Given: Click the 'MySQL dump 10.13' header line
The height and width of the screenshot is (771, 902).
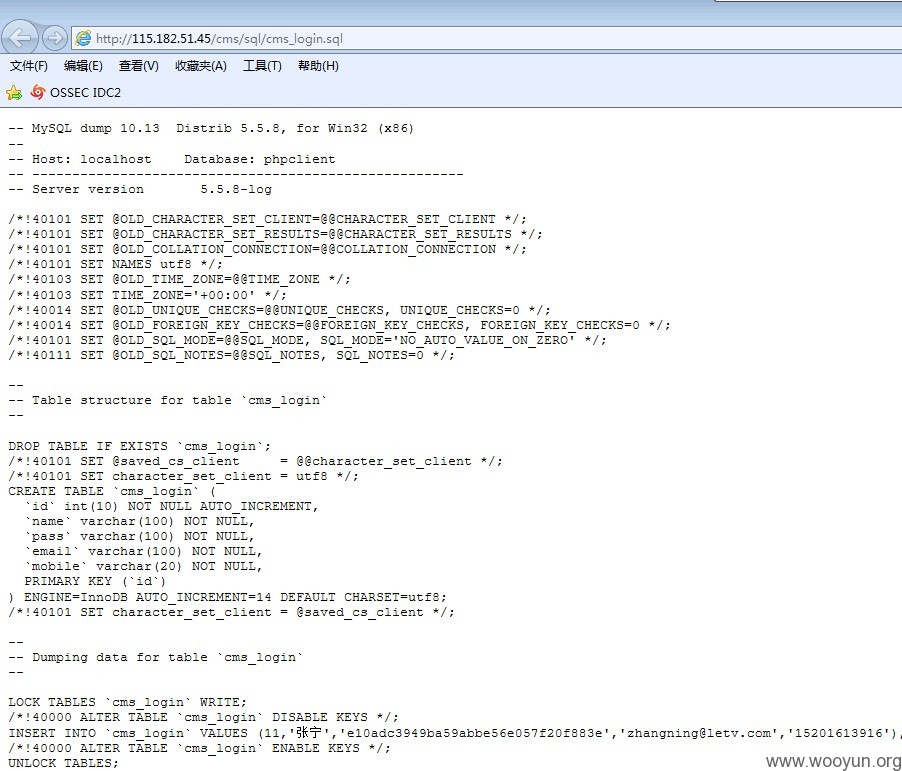Looking at the screenshot, I should pos(211,128).
